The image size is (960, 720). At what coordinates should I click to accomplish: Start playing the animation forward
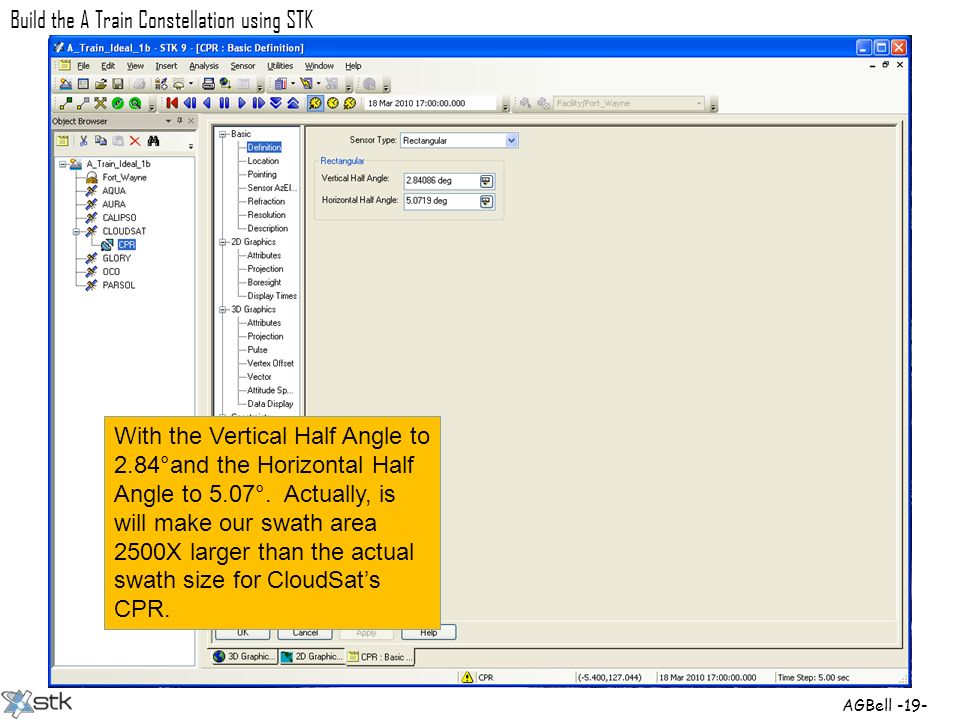241,103
